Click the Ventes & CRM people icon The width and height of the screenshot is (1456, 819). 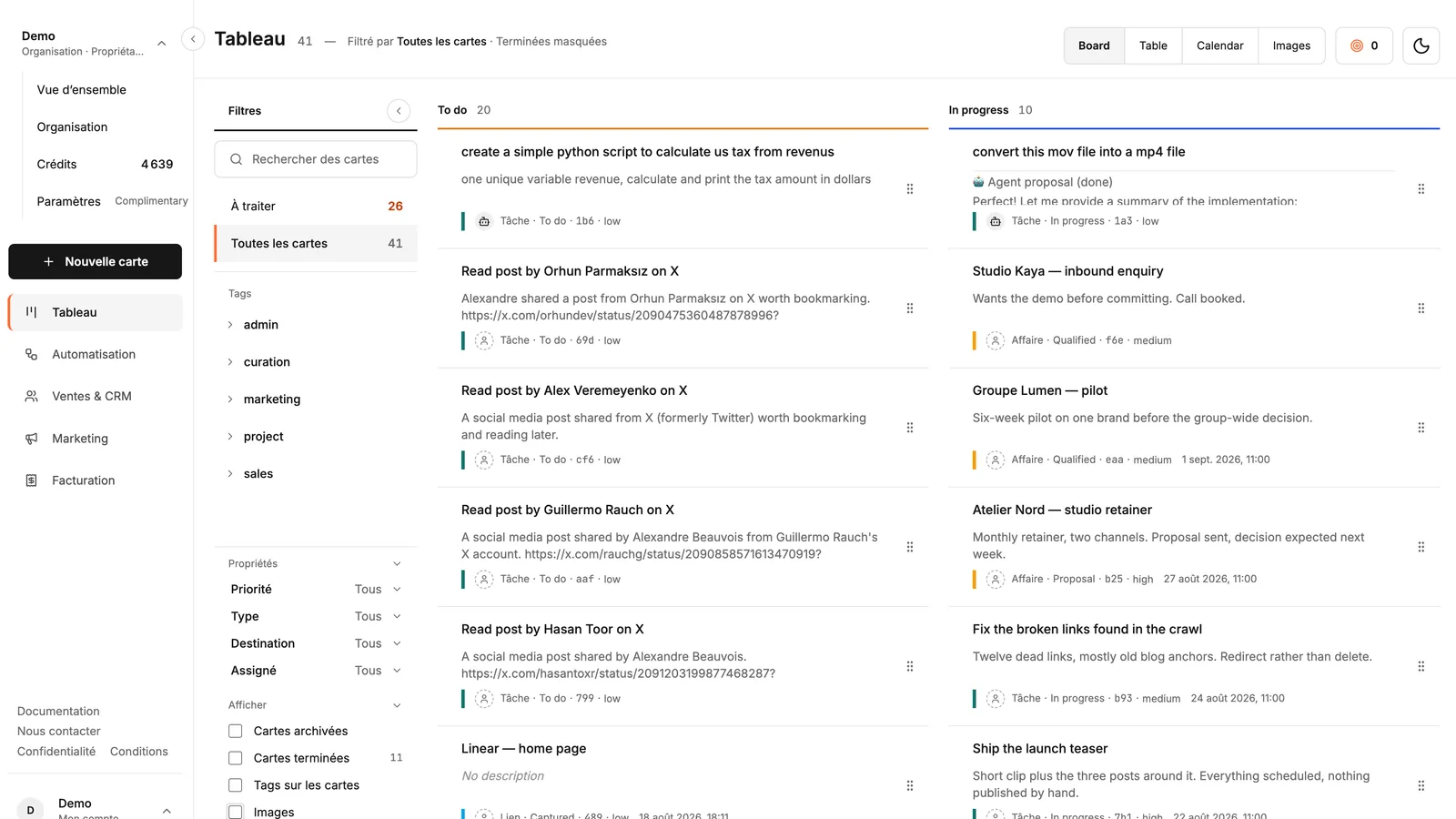tap(31, 396)
